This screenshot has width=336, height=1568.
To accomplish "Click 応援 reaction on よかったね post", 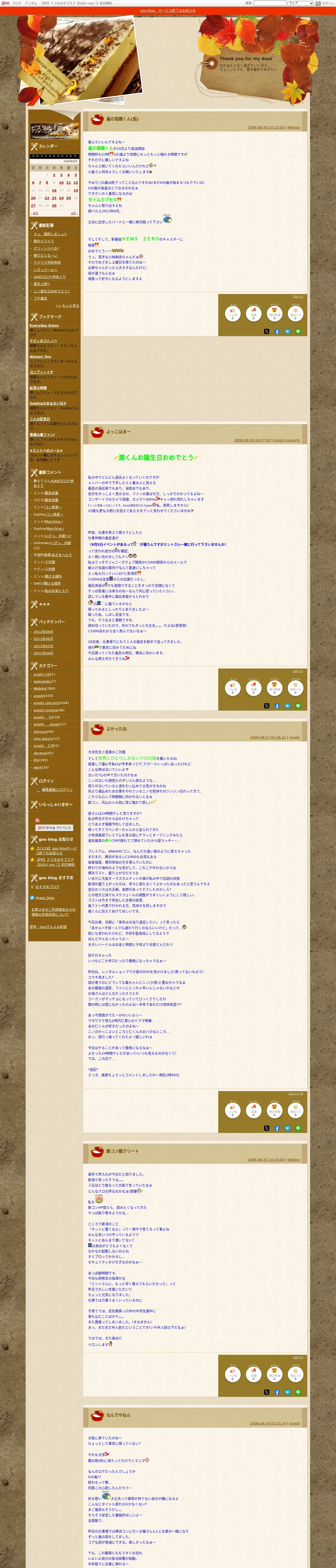I will coord(254,1110).
